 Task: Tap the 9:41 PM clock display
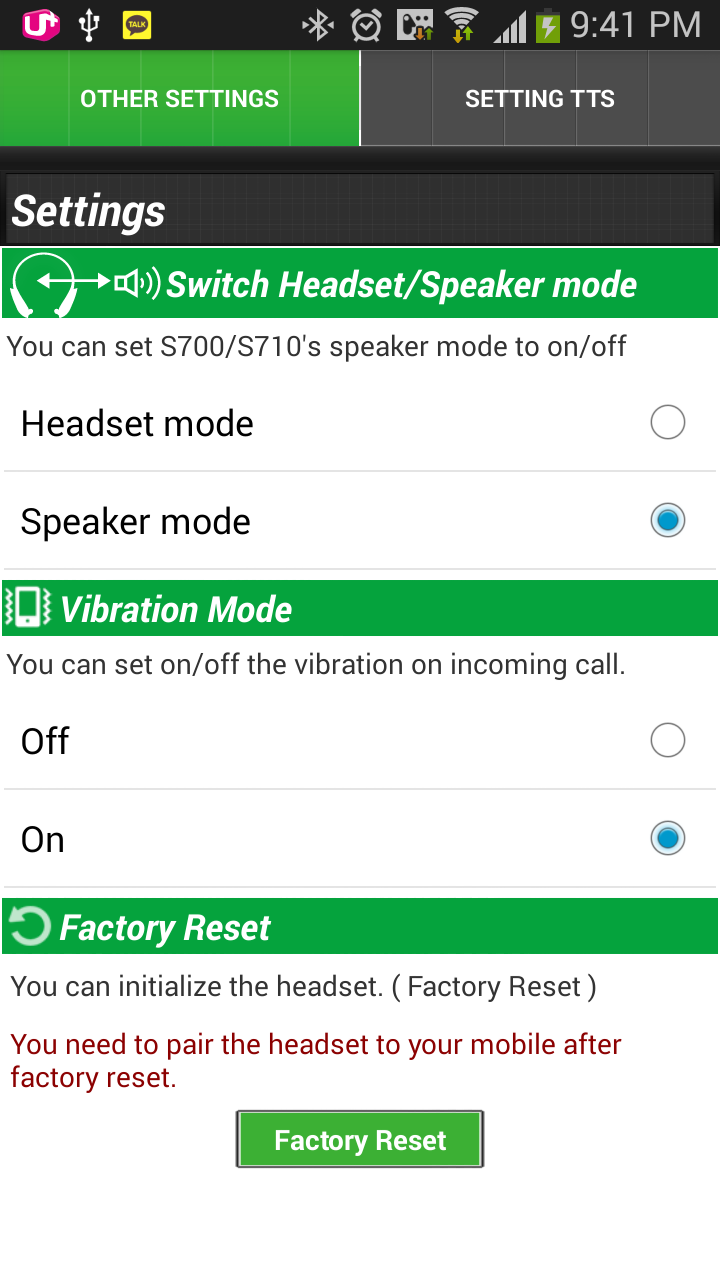tap(636, 25)
